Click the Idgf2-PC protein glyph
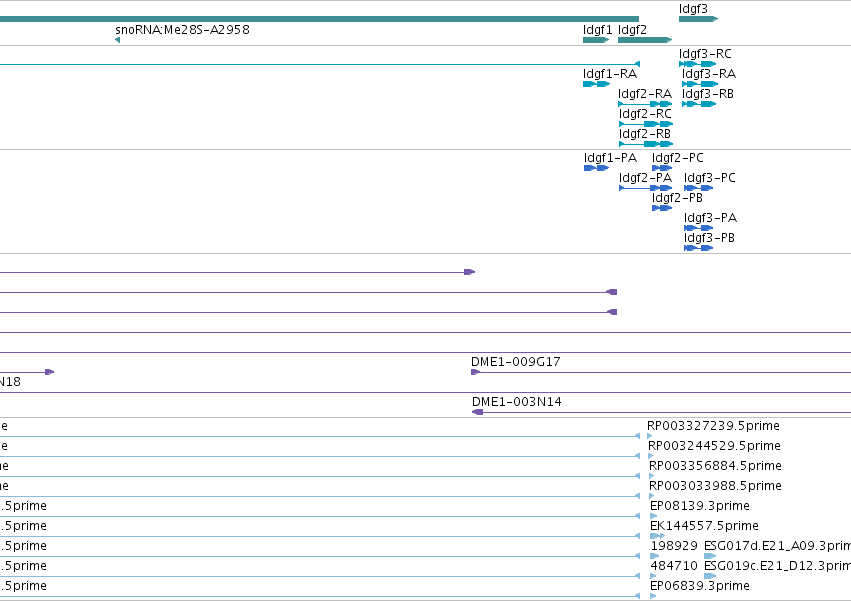This screenshot has width=851, height=601. (662, 168)
